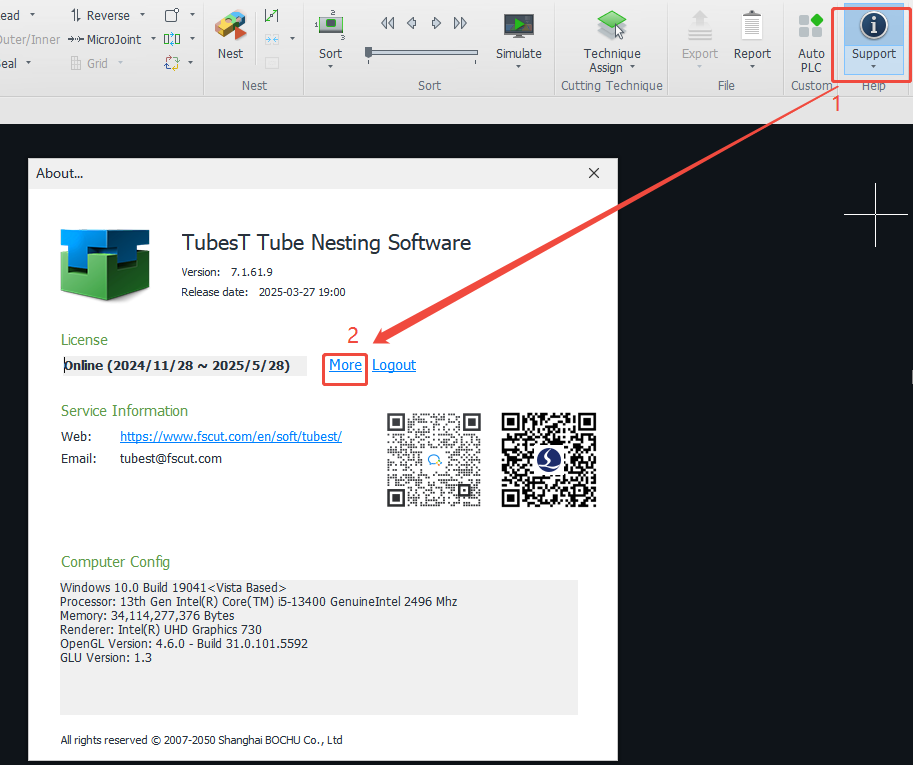Click the More license link
Image resolution: width=913 pixels, height=765 pixels.
[345, 365]
